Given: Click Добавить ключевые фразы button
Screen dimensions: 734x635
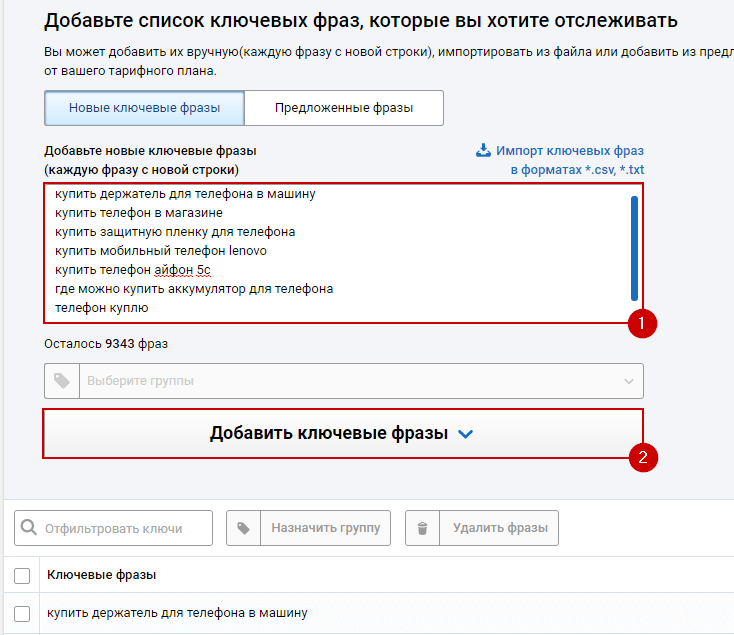Looking at the screenshot, I should pyautogui.click(x=343, y=434).
